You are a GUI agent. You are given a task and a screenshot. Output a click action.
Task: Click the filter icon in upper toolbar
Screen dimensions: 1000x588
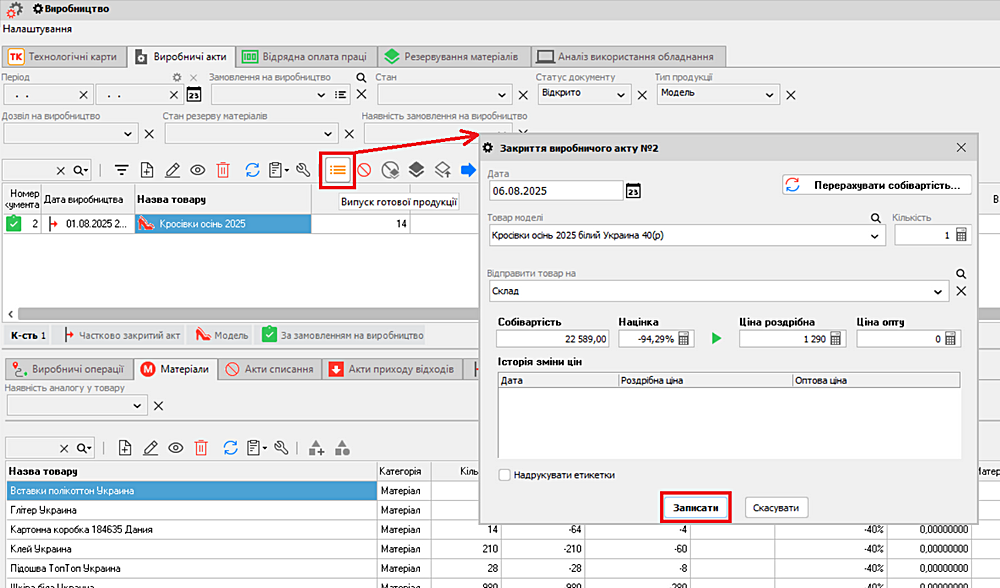coord(122,170)
